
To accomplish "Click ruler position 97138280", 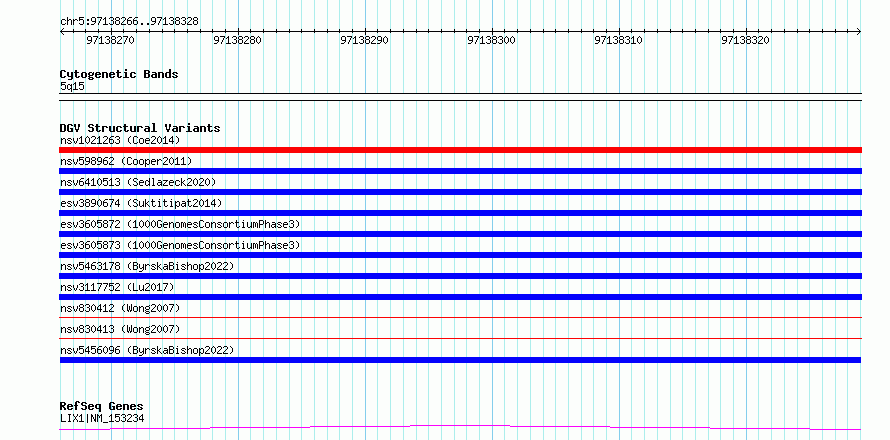I will (x=237, y=40).
